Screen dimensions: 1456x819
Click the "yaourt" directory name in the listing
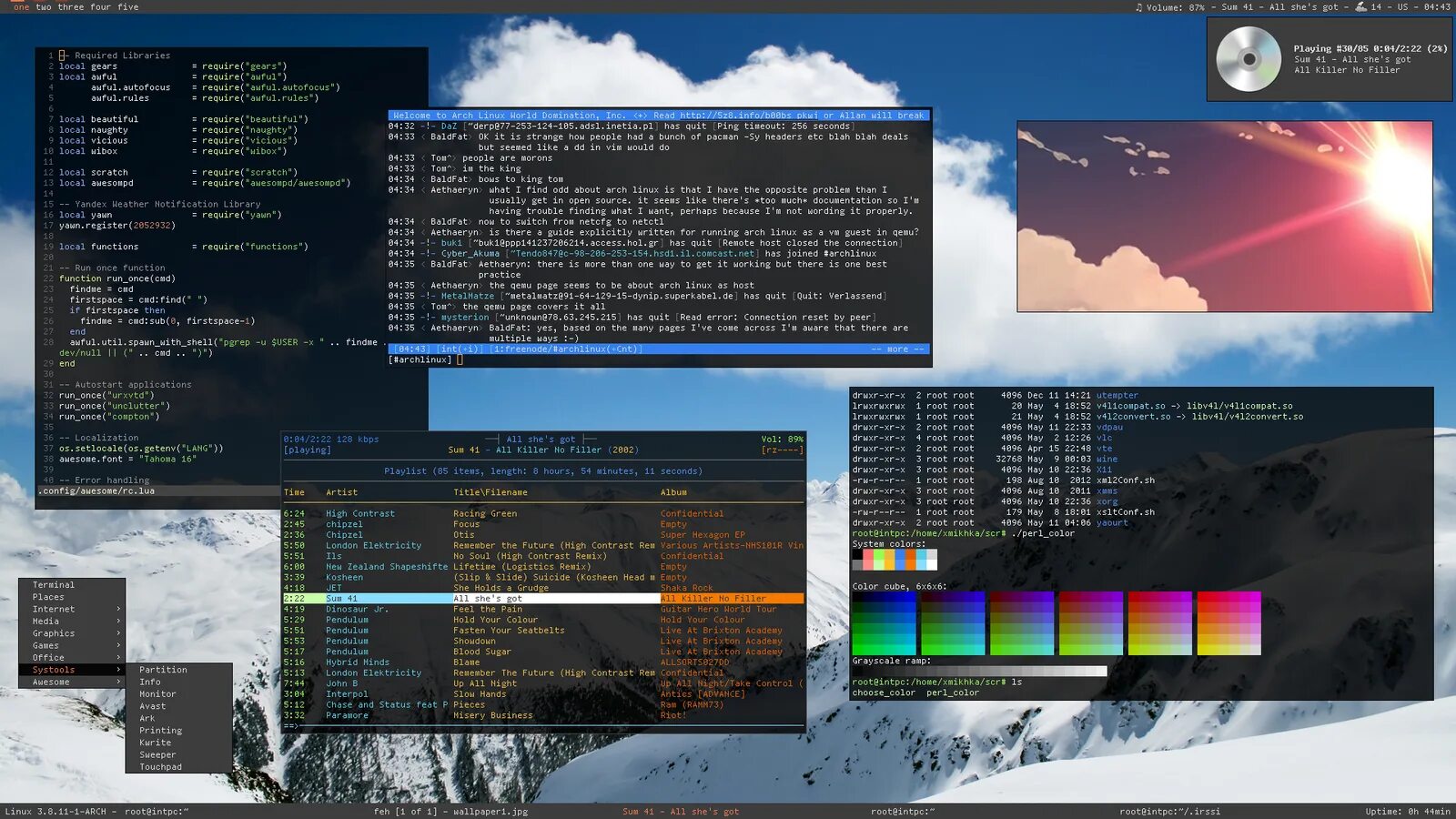[1112, 523]
